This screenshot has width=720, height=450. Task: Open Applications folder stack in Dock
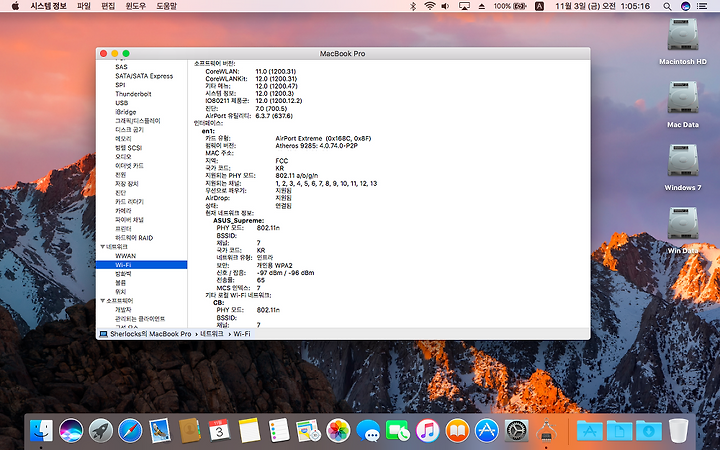click(x=590, y=431)
